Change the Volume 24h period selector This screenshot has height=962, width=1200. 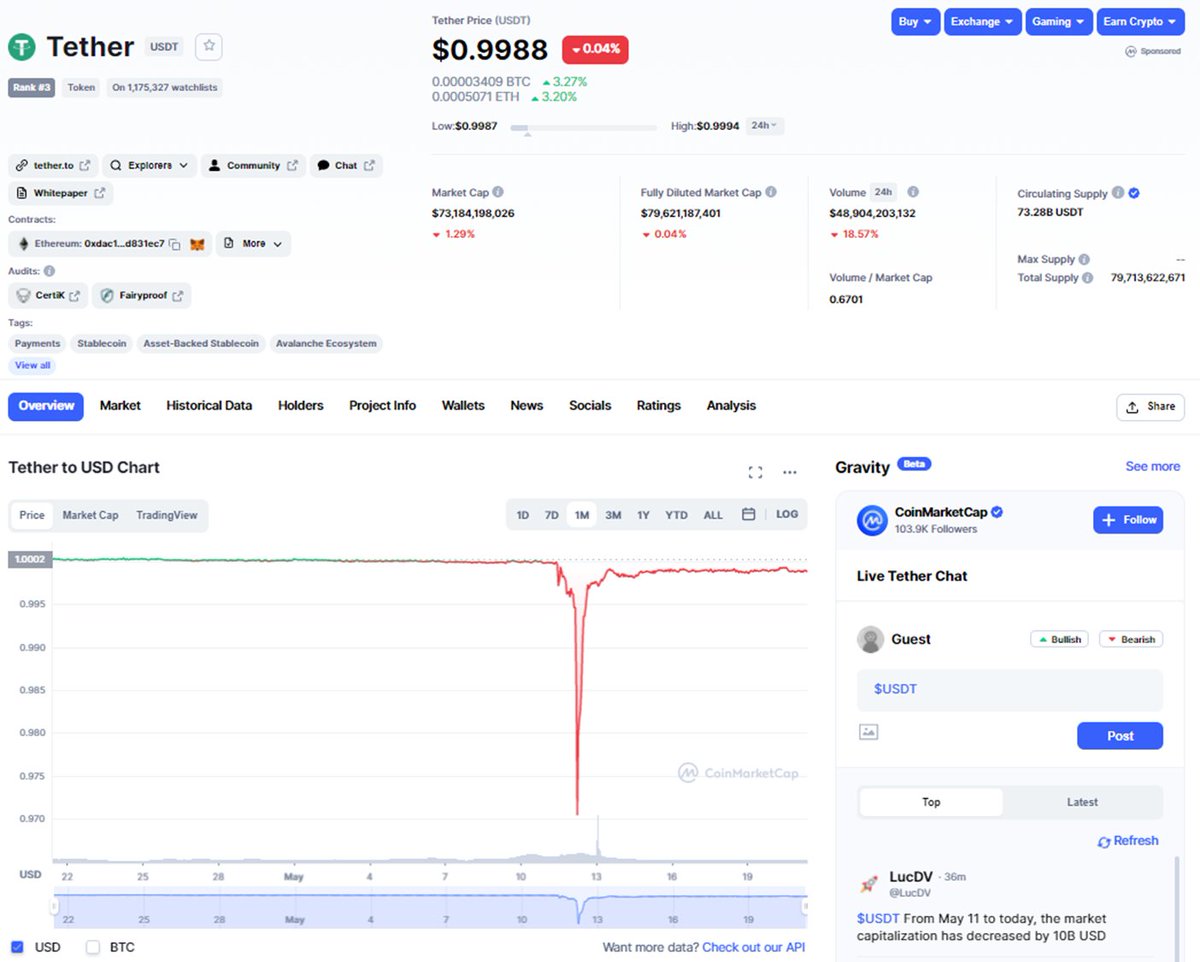pyautogui.click(x=883, y=192)
